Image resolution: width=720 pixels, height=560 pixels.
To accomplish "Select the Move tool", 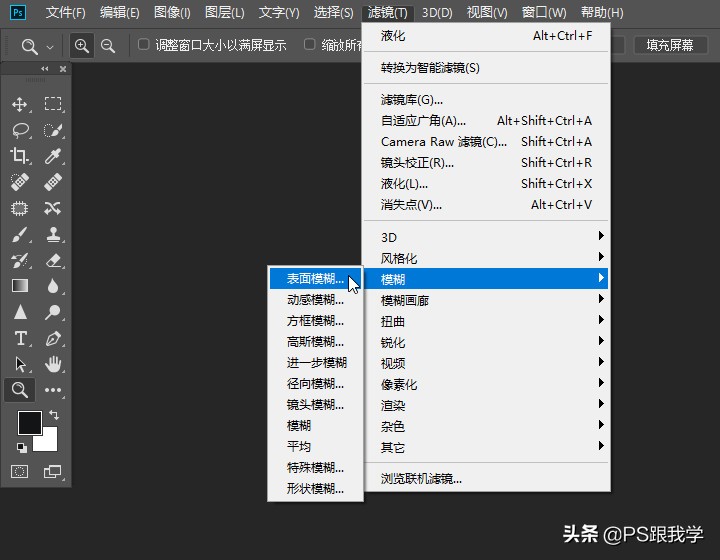I will click(20, 104).
